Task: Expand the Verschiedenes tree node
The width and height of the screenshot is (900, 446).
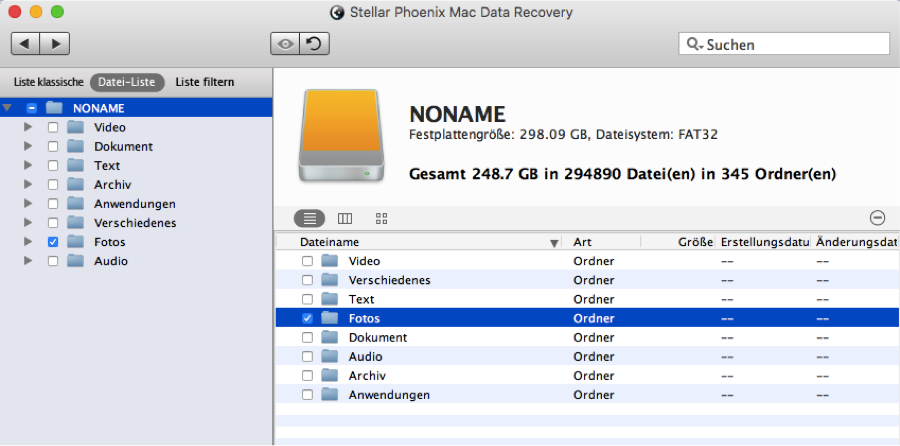Action: click(x=28, y=223)
